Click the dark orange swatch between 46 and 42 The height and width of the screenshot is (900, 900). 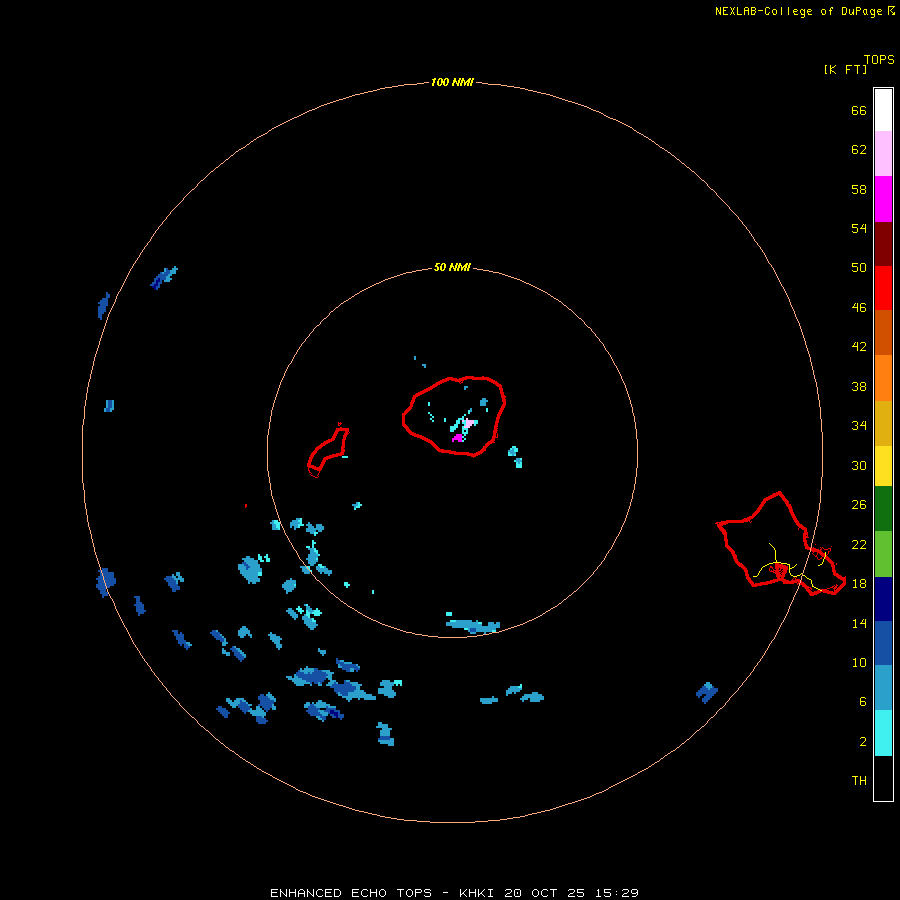pyautogui.click(x=883, y=332)
